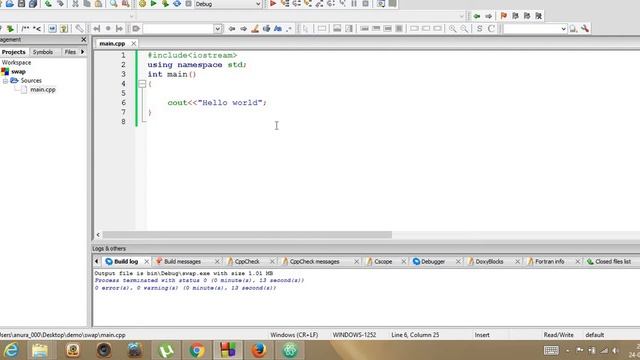This screenshot has width=640, height=360.
Task: Open the Cscope log tab
Action: [x=383, y=261]
